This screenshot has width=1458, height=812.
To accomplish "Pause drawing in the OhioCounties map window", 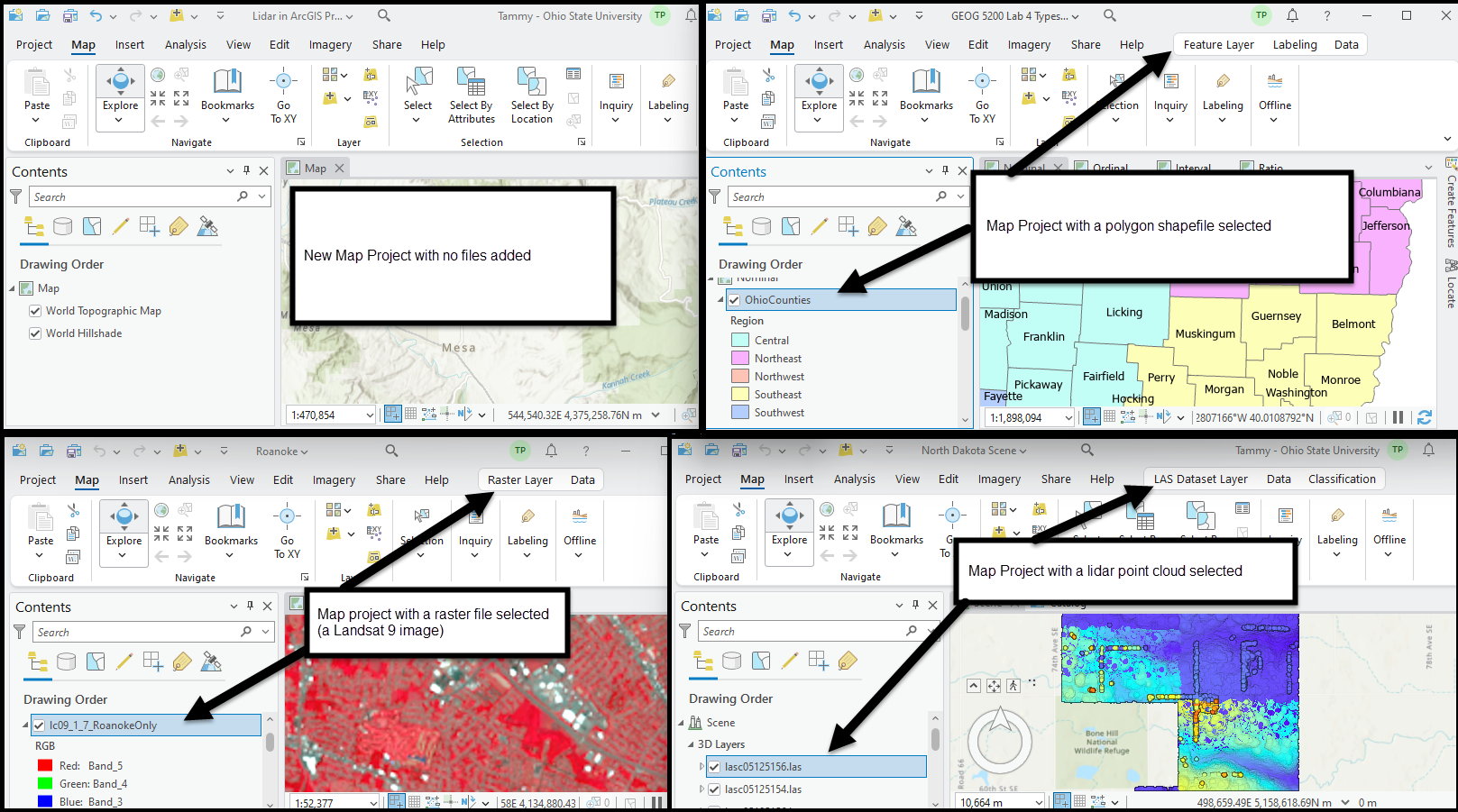I will click(x=1398, y=417).
